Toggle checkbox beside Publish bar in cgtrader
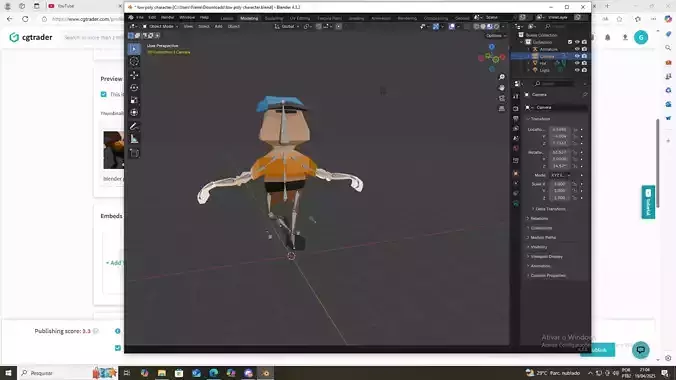Screen dimensions: 676x380 pyautogui.click(x=118, y=348)
